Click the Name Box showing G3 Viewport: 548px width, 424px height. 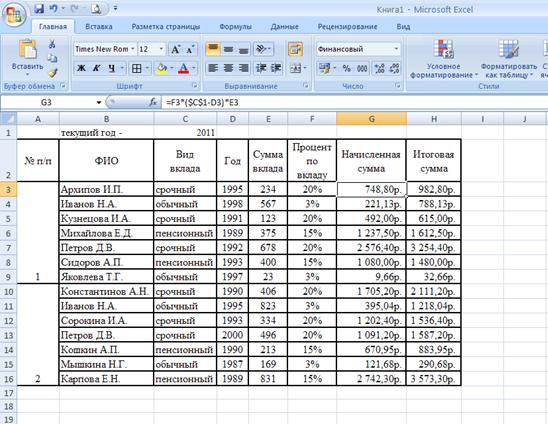(47, 102)
